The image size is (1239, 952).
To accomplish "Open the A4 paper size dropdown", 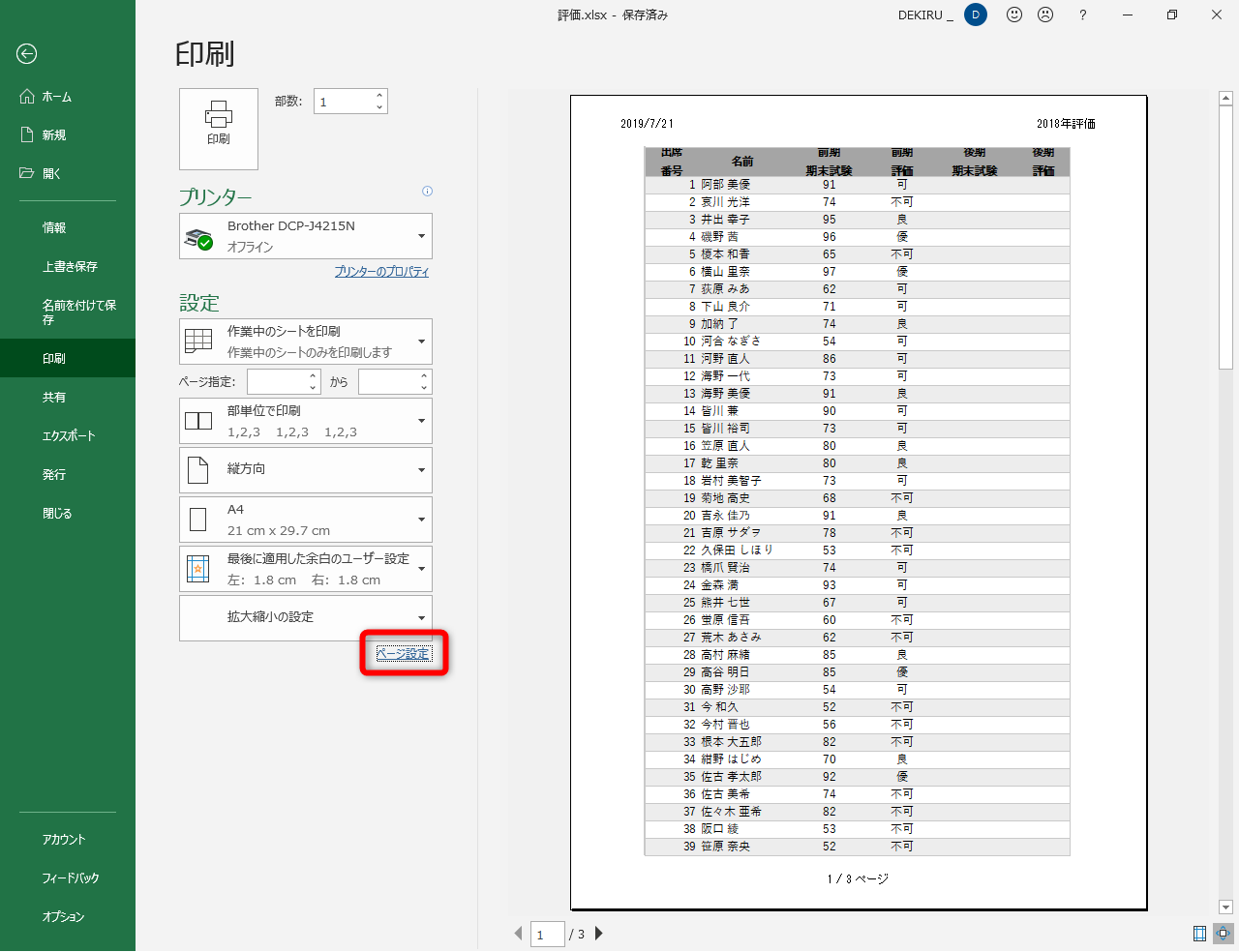I will point(306,520).
